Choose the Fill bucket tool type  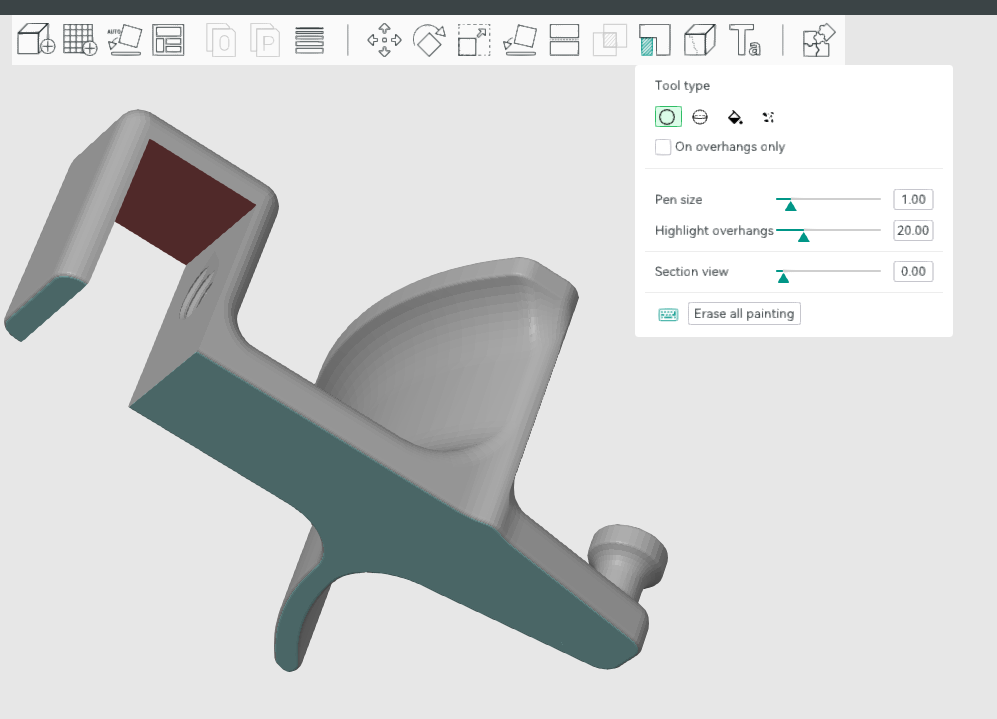(735, 117)
